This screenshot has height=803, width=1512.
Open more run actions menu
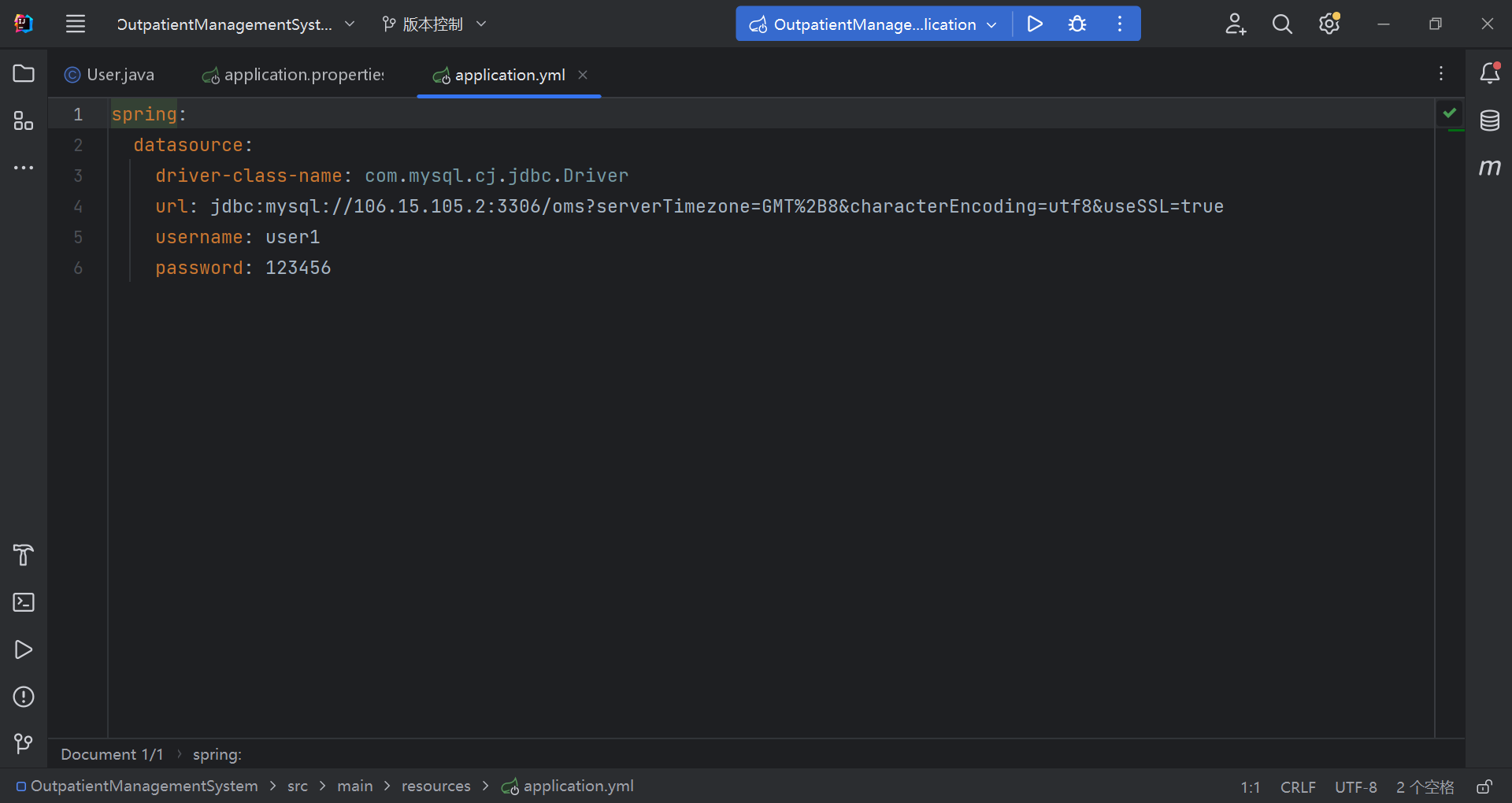point(1120,24)
